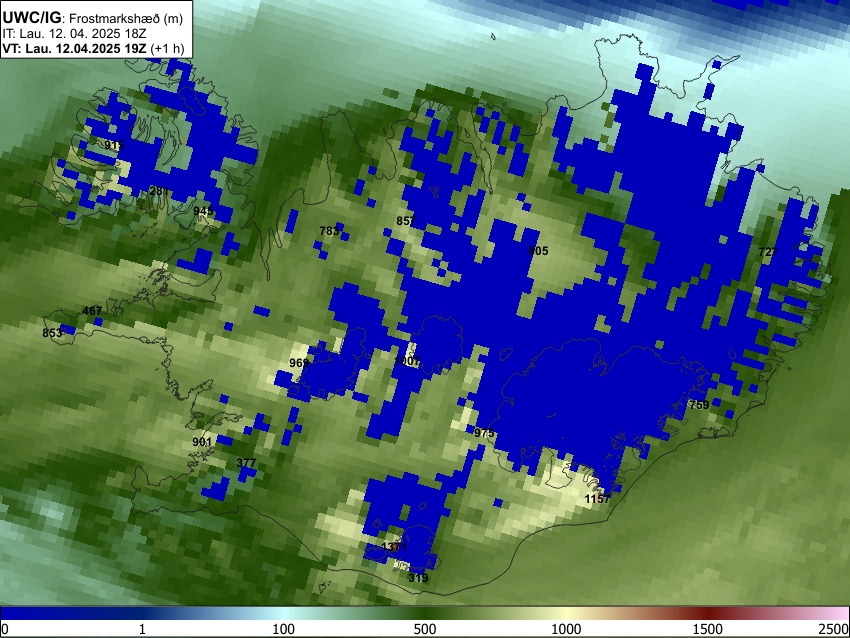Click the '100' tick label on the color scale
The height and width of the screenshot is (638, 850).
tap(283, 629)
